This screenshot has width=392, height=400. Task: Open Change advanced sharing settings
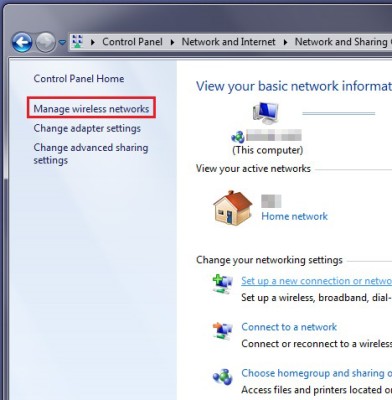[91, 154]
